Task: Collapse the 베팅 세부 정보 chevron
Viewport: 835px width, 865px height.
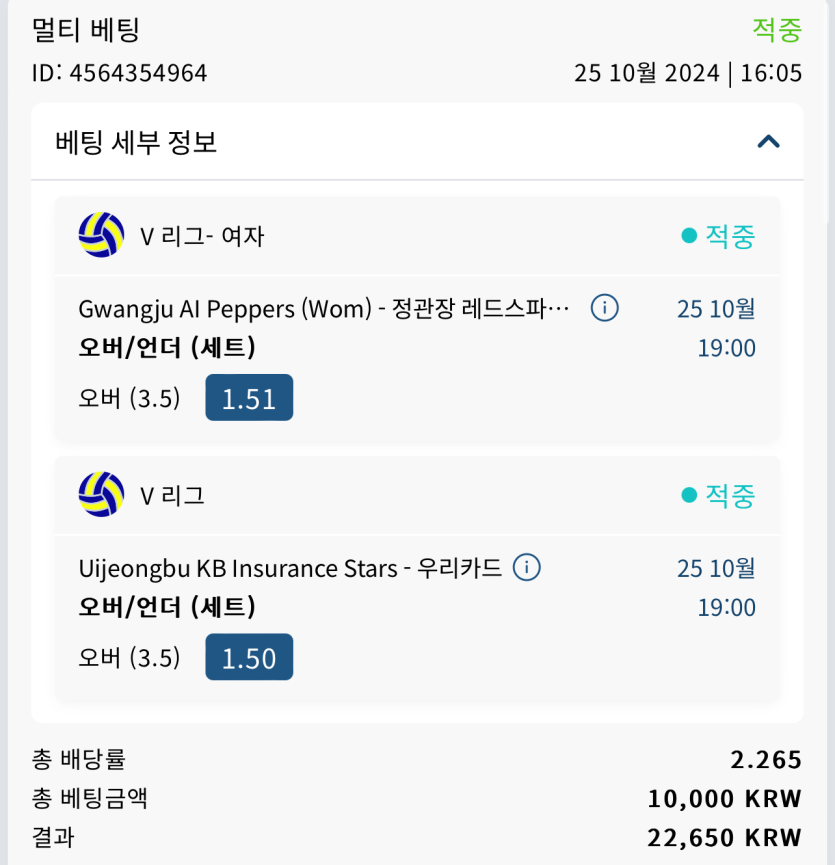Action: click(768, 142)
